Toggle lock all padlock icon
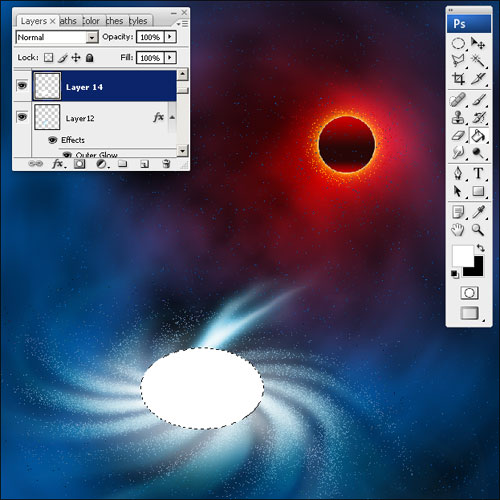Viewport: 500px width, 500px height. [89, 58]
